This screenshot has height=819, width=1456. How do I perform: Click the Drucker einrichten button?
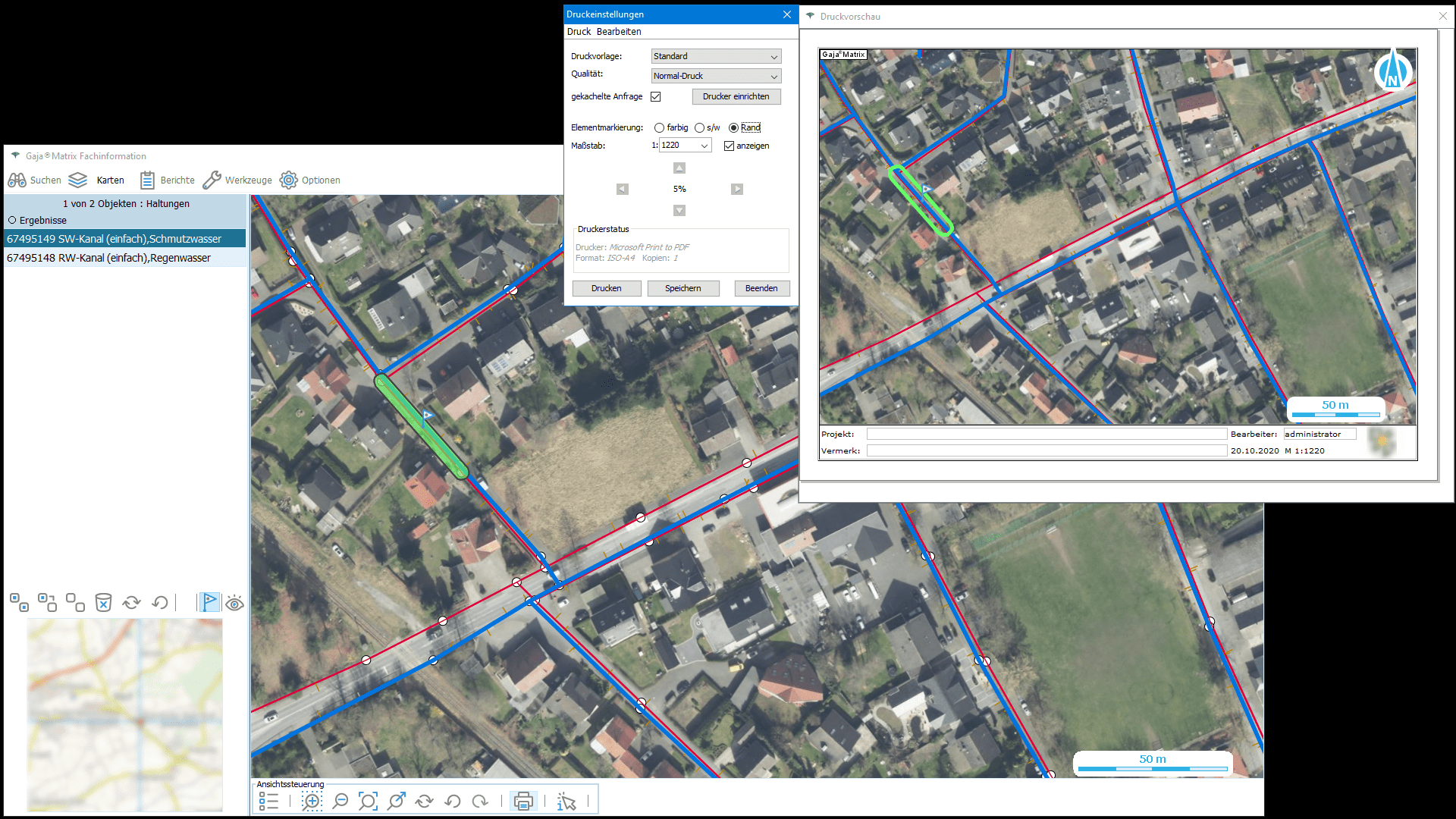[x=736, y=97]
